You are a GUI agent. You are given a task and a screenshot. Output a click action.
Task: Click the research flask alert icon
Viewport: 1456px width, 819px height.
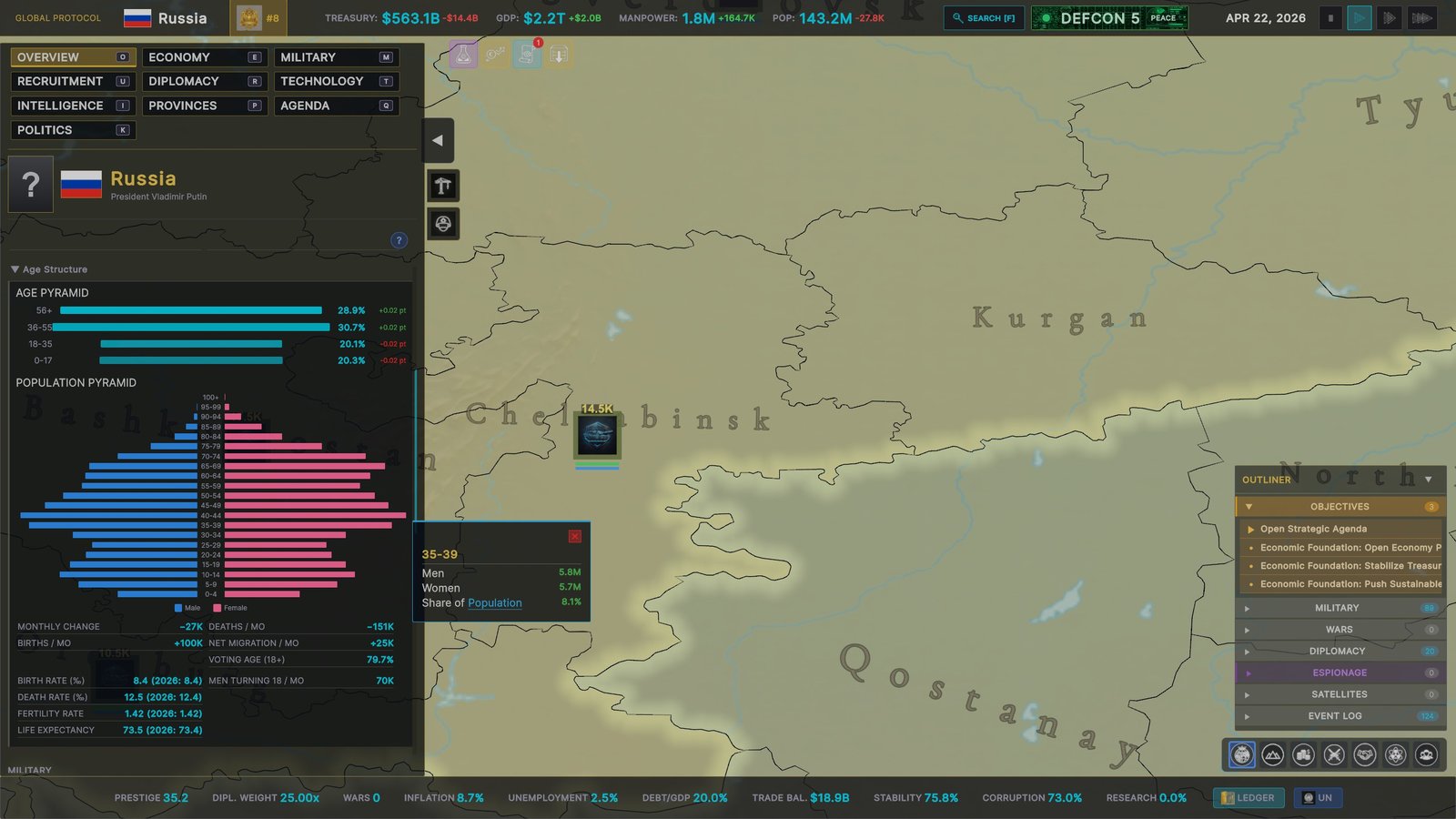coord(463,55)
